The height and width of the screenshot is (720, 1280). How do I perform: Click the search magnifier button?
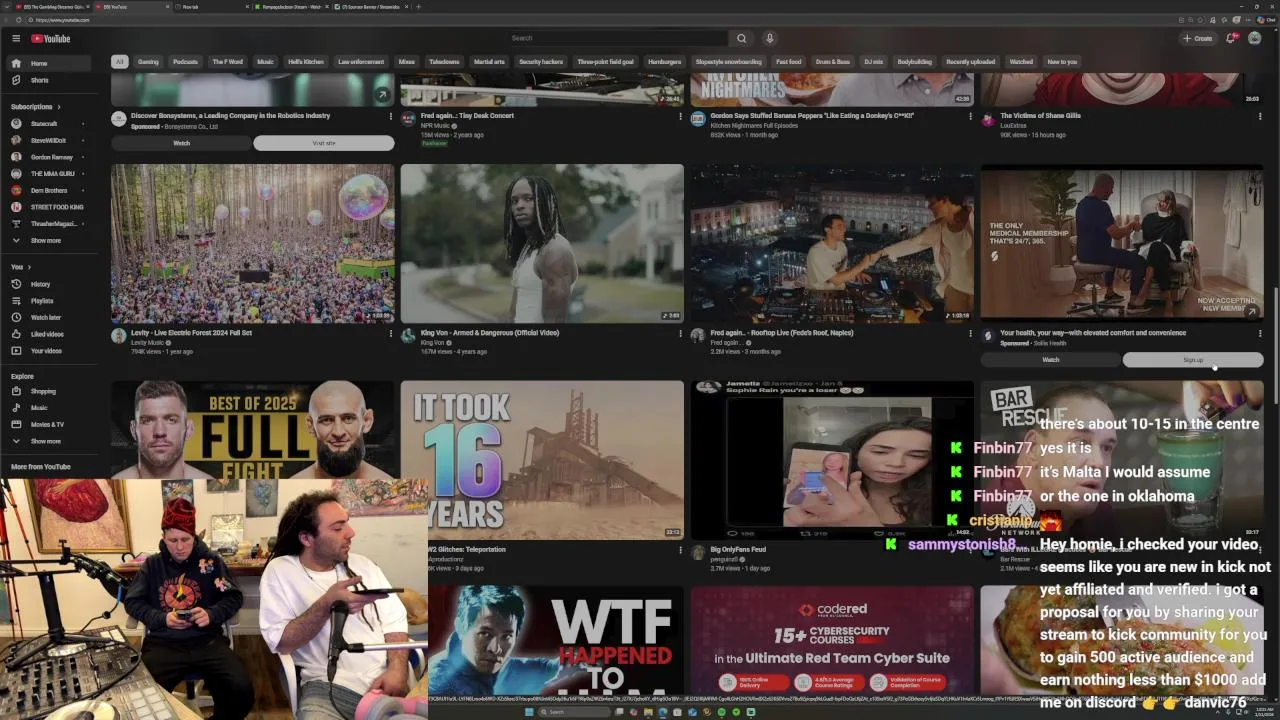pyautogui.click(x=741, y=38)
